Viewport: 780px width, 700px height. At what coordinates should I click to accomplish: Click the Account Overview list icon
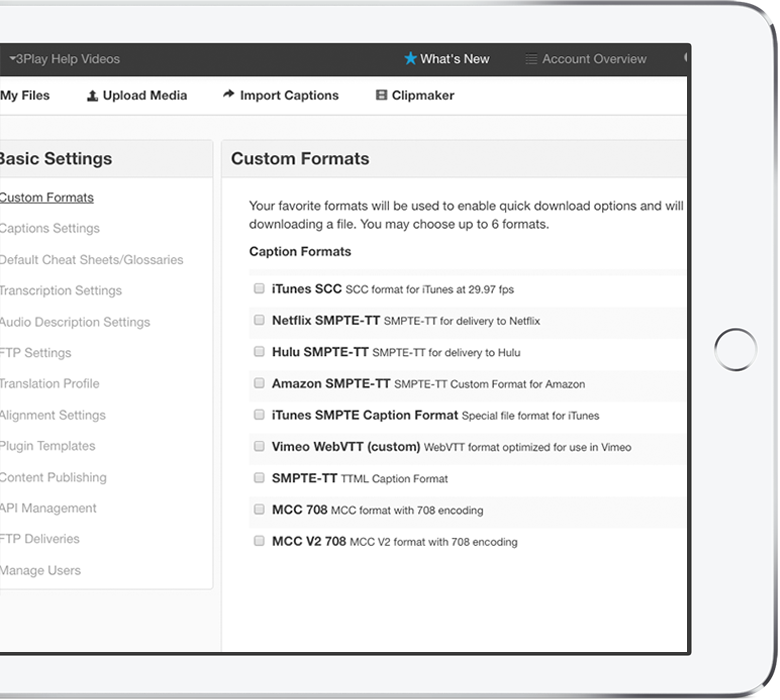(531, 59)
